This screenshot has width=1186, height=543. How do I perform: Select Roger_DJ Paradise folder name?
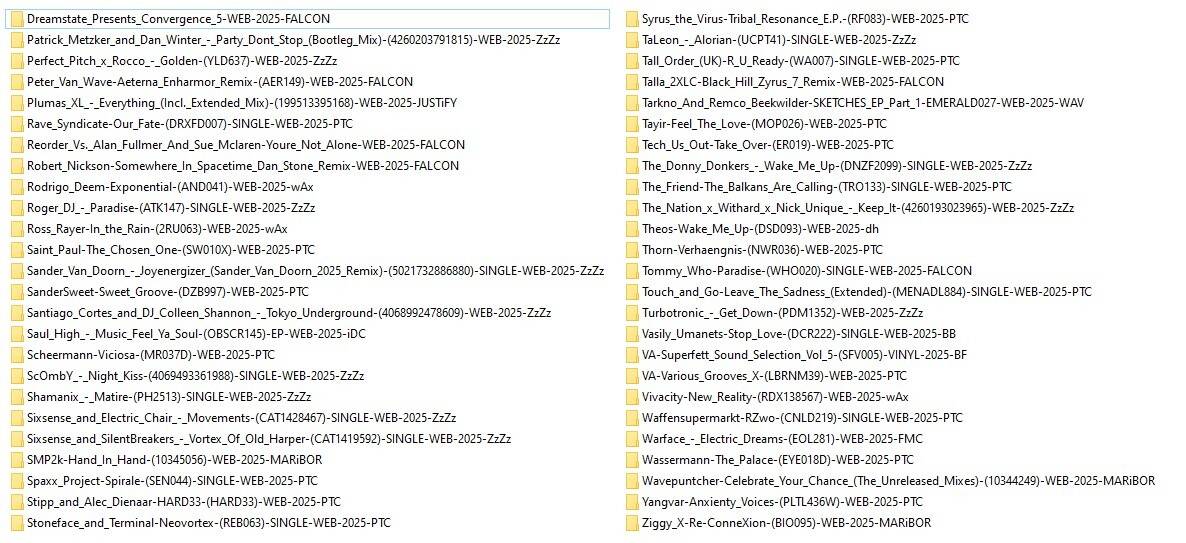[171, 208]
